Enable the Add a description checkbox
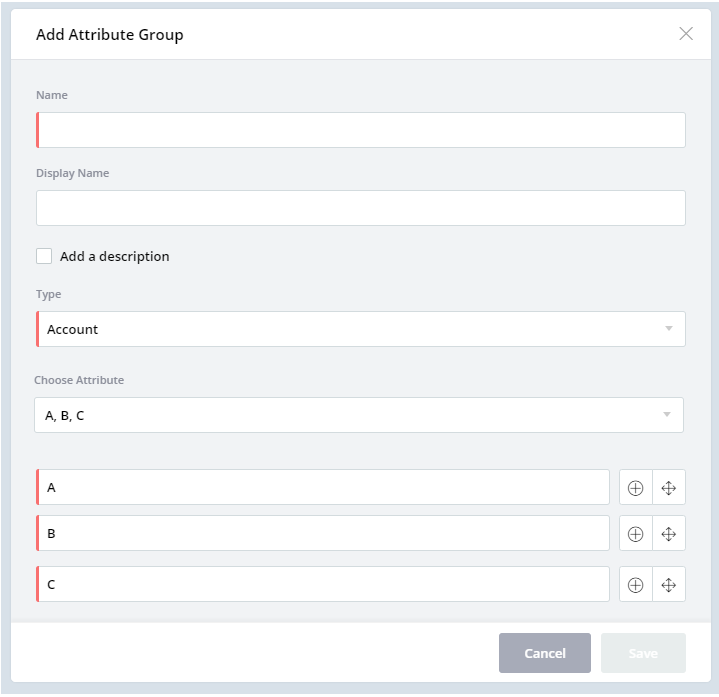Image resolution: width=719 pixels, height=697 pixels. coord(44,256)
